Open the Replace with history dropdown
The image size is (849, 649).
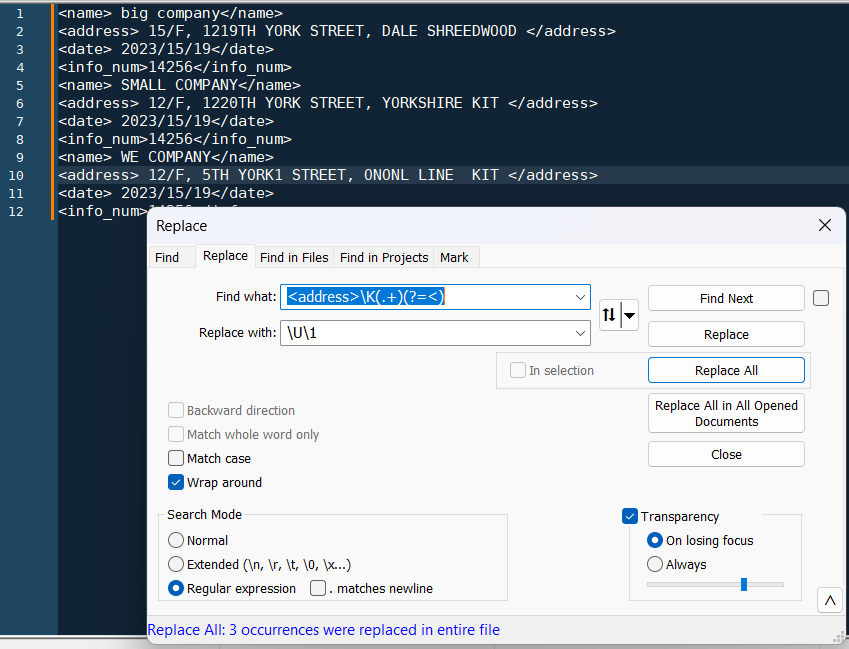click(x=580, y=332)
